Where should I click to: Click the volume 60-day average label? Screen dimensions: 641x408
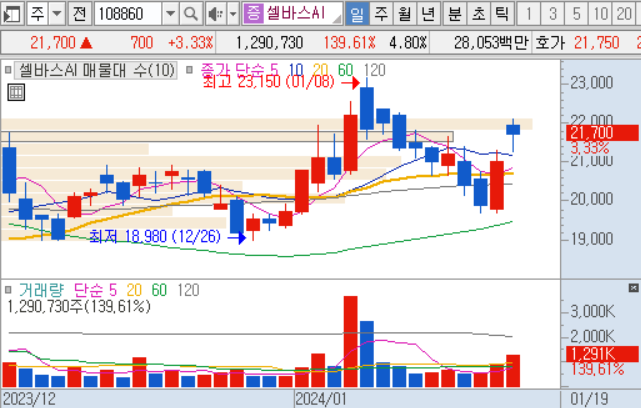click(159, 290)
